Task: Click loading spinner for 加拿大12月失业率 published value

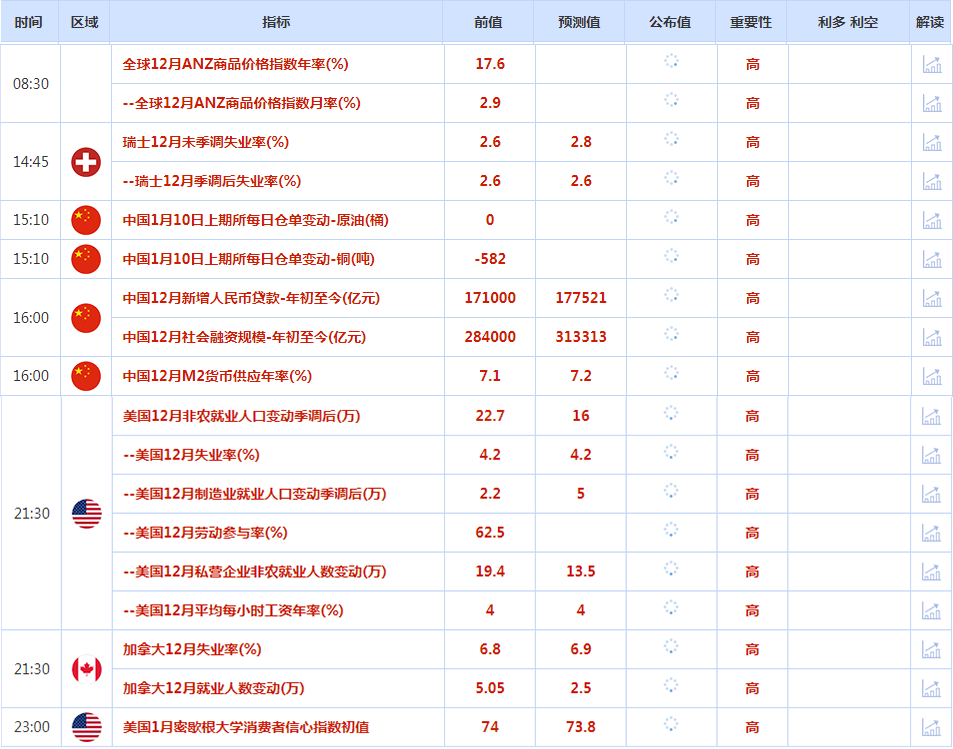Action: [671, 646]
